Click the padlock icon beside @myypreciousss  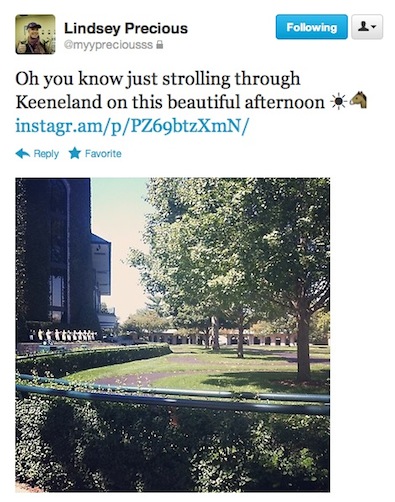click(160, 45)
